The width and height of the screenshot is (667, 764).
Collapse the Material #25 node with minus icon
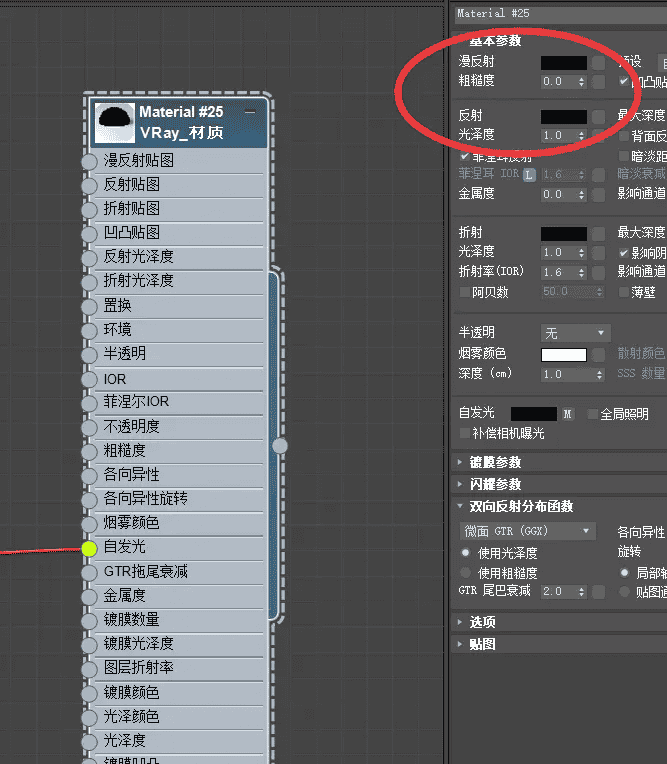pyautogui.click(x=250, y=112)
